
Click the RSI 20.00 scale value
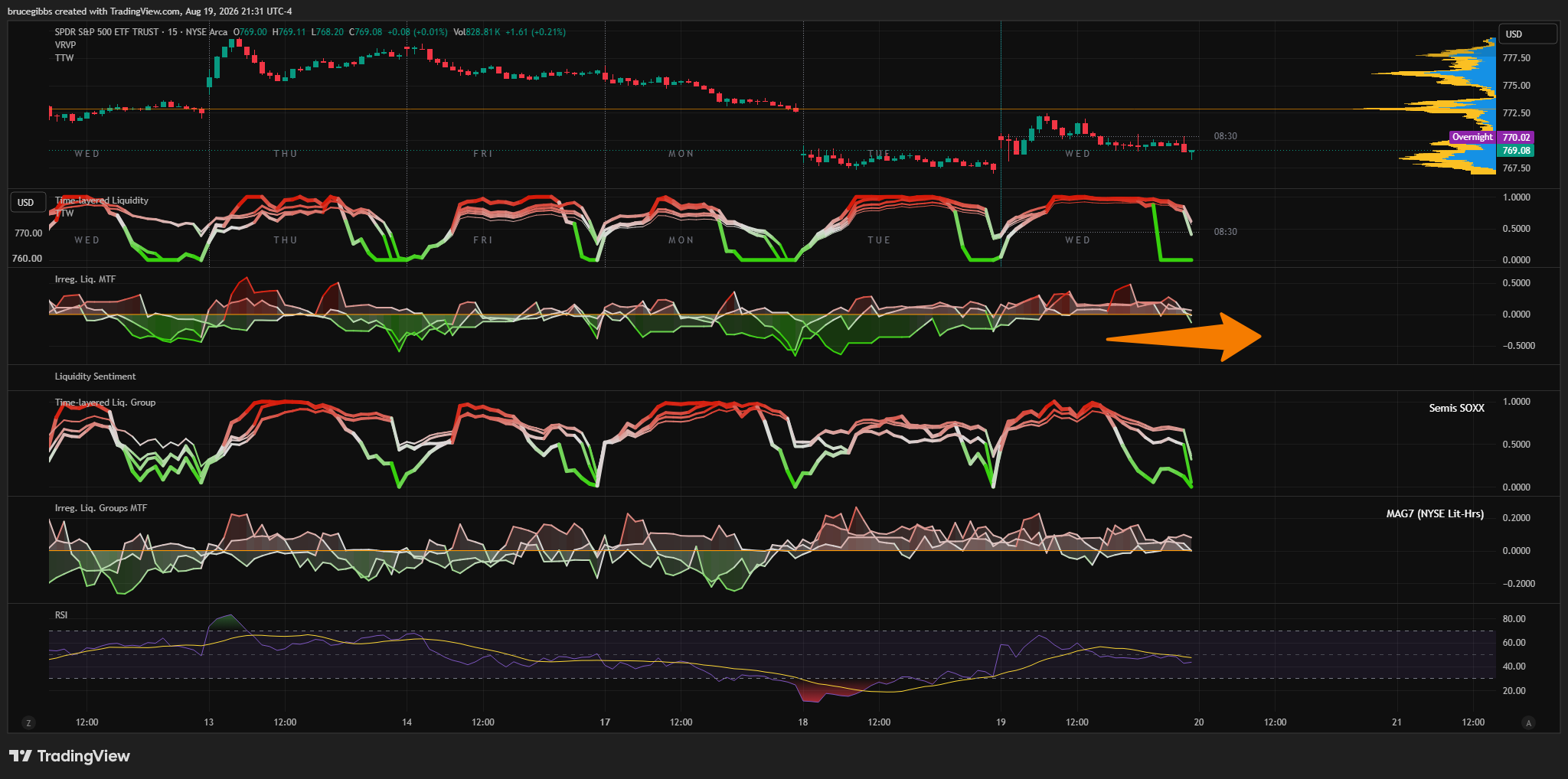[1514, 691]
